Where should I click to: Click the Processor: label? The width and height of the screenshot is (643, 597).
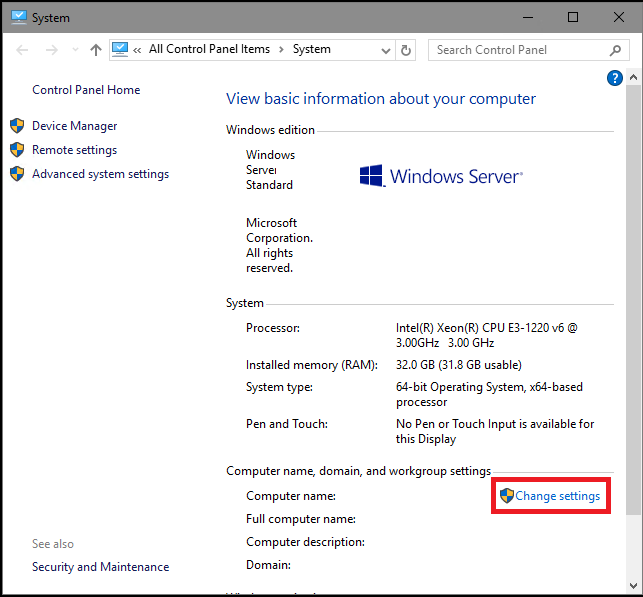coord(273,328)
